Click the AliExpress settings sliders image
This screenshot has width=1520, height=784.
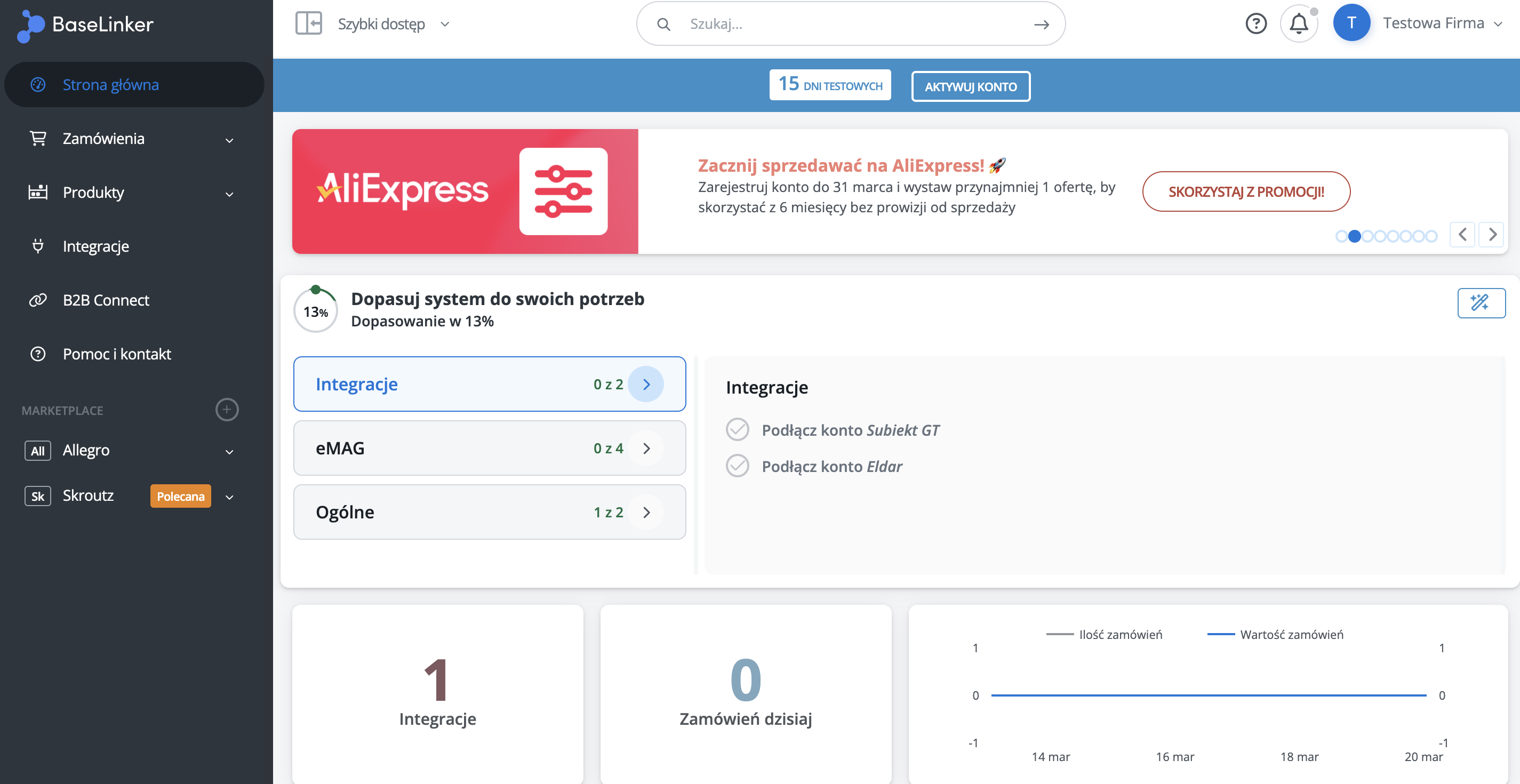(563, 191)
